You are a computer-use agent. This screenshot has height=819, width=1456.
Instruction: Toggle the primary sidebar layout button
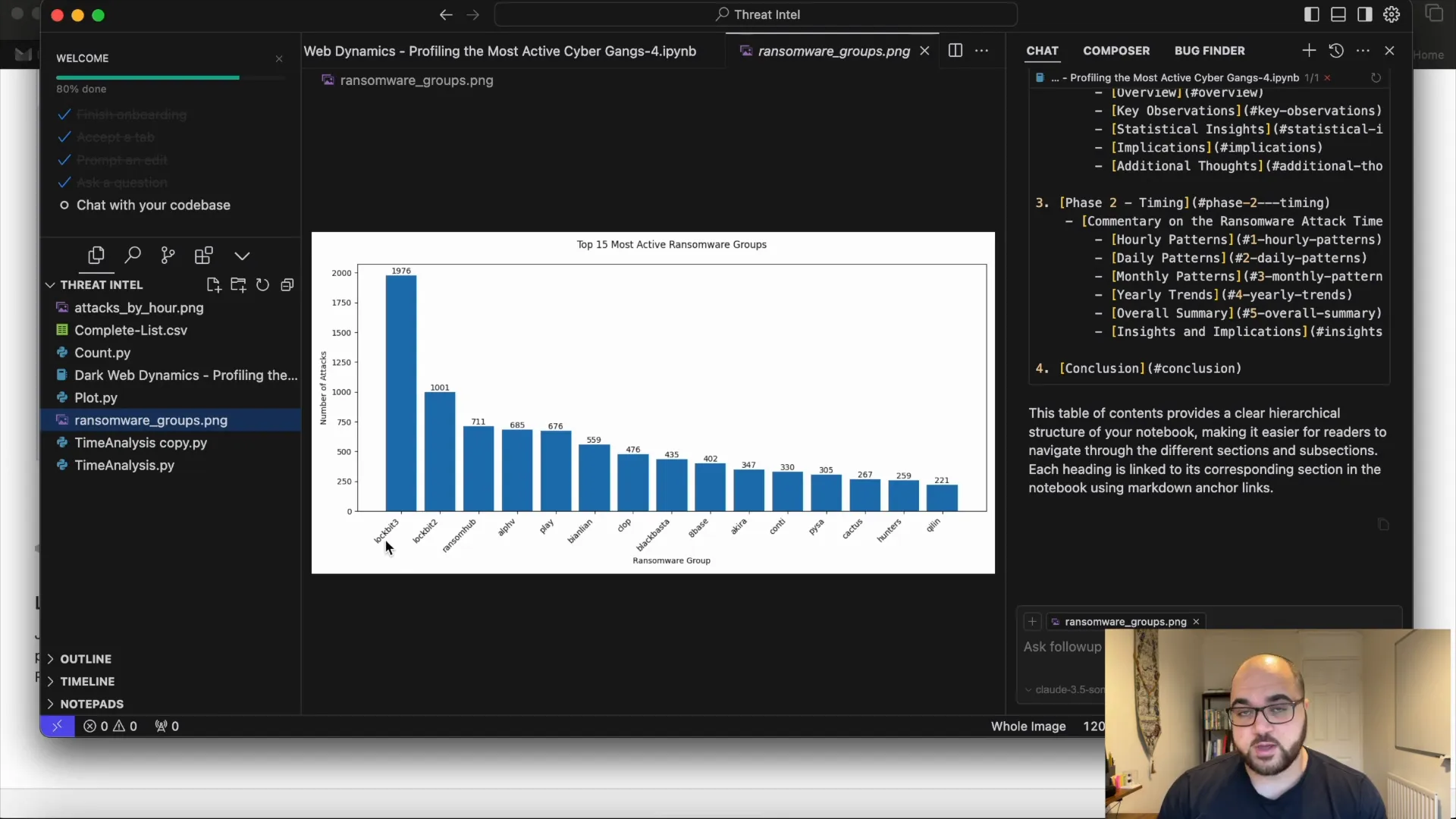1311,14
